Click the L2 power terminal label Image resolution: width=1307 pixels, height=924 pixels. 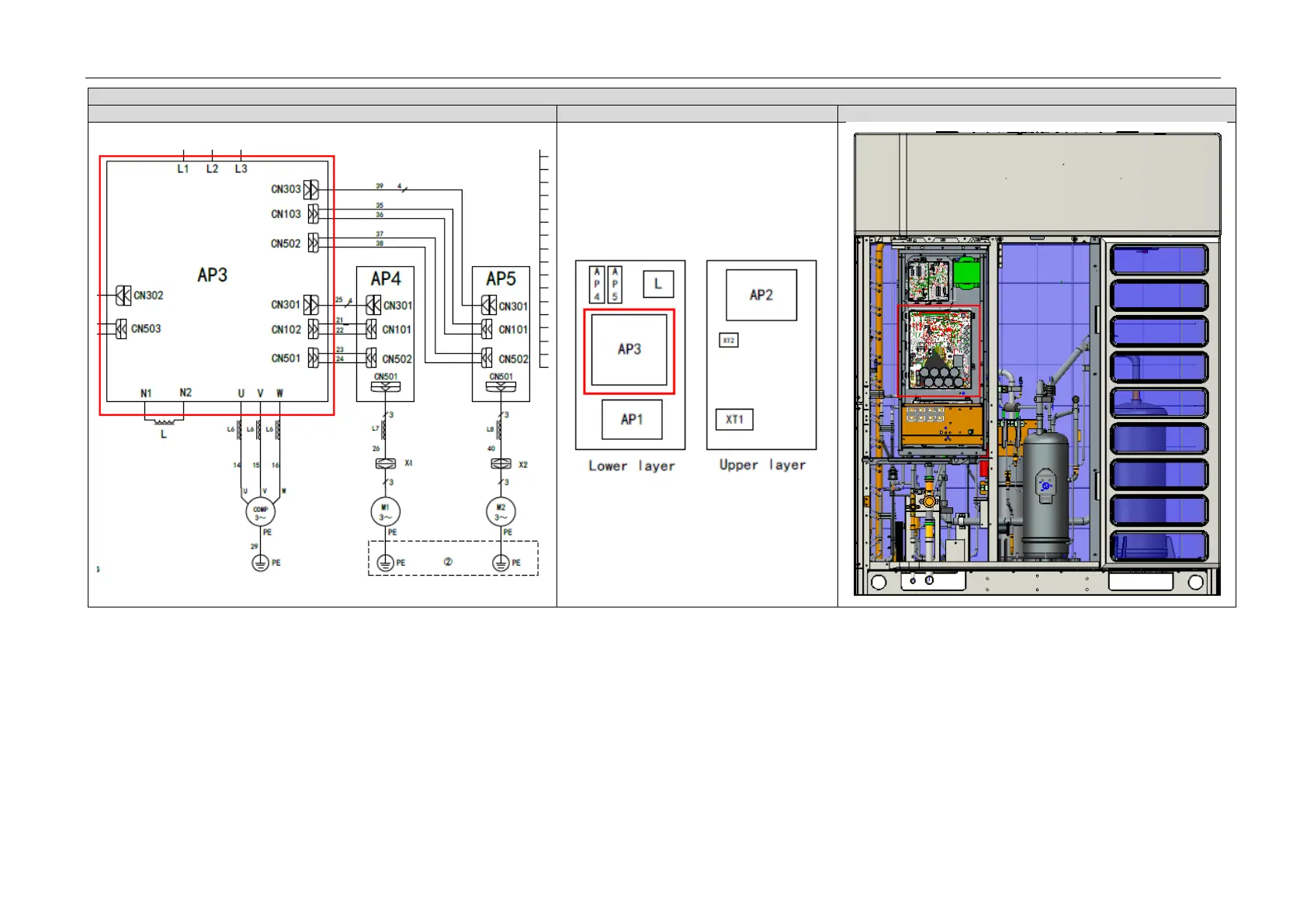(212, 168)
